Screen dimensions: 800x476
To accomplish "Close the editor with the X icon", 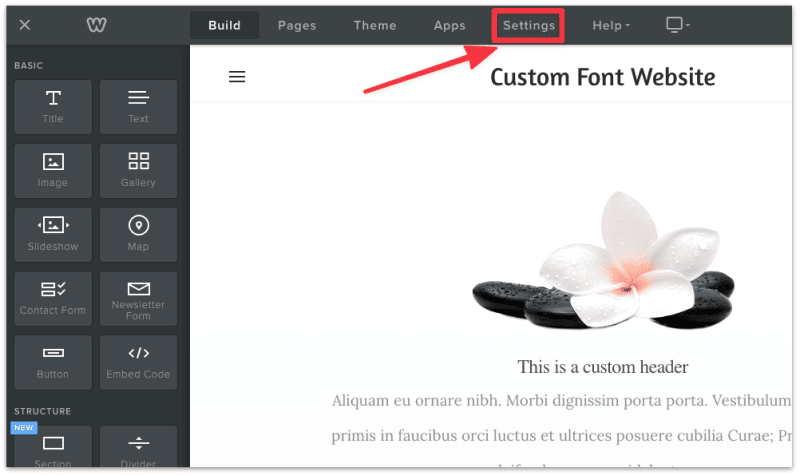I will coord(24,24).
